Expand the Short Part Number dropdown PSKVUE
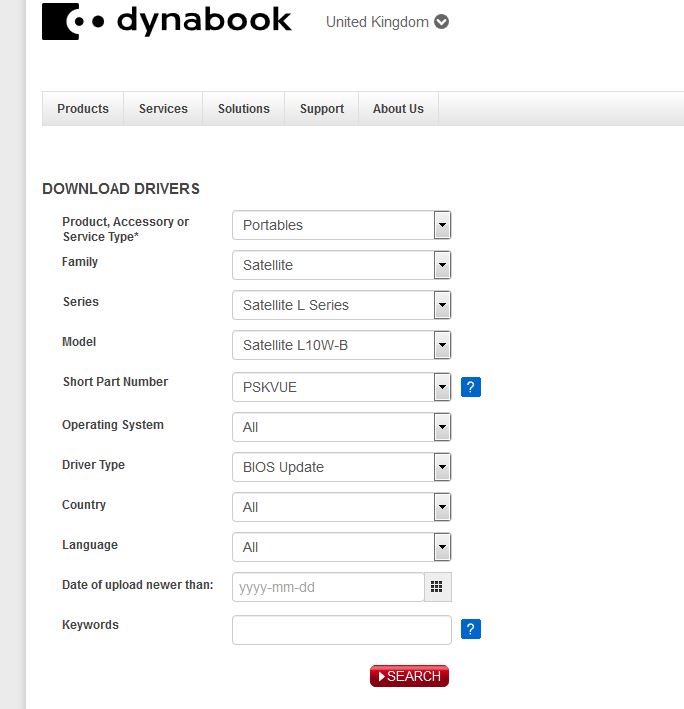 point(342,387)
